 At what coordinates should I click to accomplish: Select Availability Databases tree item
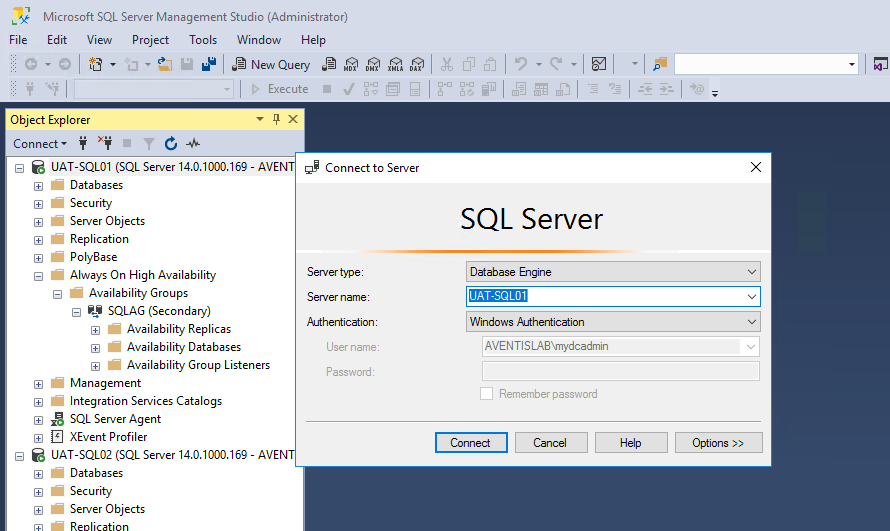pyautogui.click(x=184, y=347)
